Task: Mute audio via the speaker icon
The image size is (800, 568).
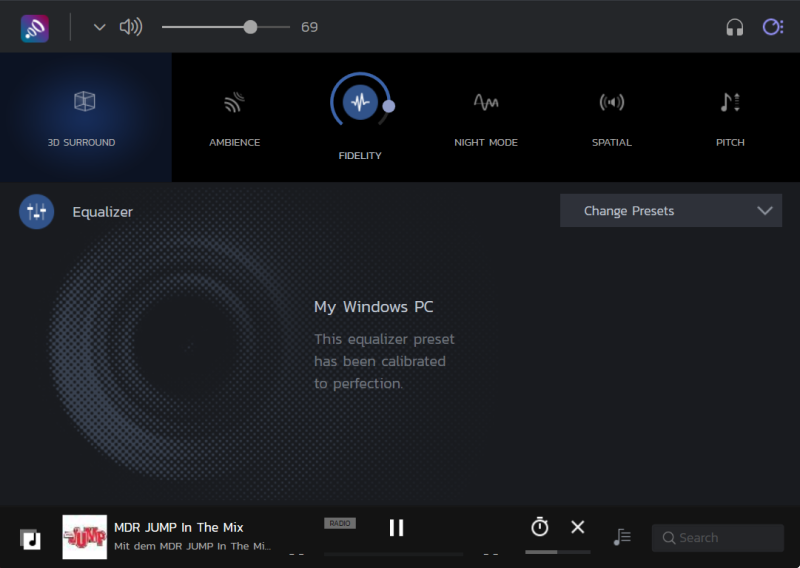Action: 131,27
